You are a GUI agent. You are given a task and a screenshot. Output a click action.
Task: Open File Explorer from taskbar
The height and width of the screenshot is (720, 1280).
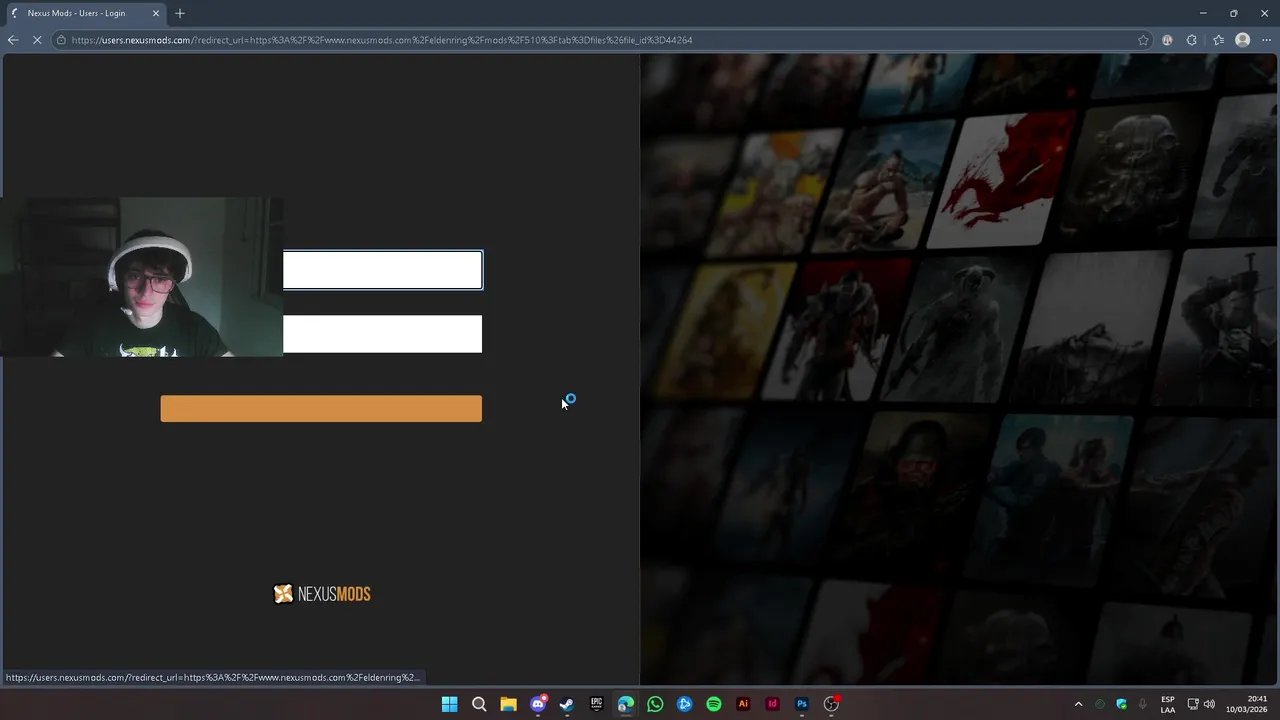pos(508,704)
